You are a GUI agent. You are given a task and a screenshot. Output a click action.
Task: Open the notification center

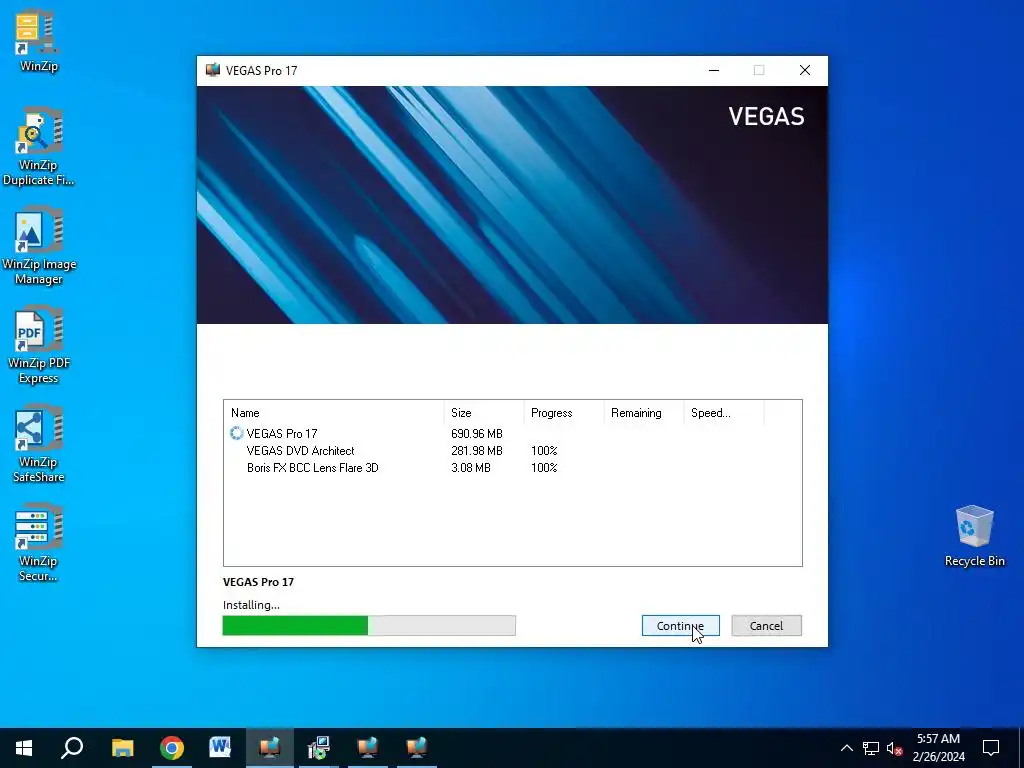point(991,748)
